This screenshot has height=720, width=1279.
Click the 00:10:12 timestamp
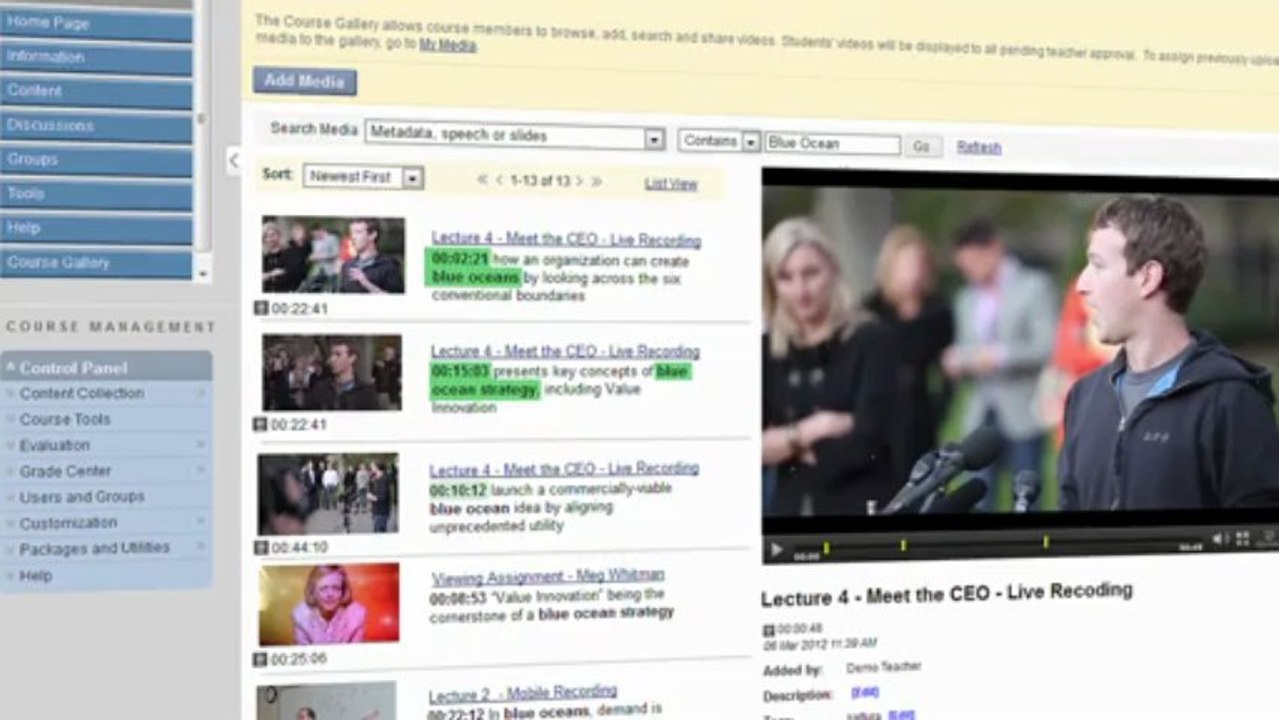tap(458, 490)
